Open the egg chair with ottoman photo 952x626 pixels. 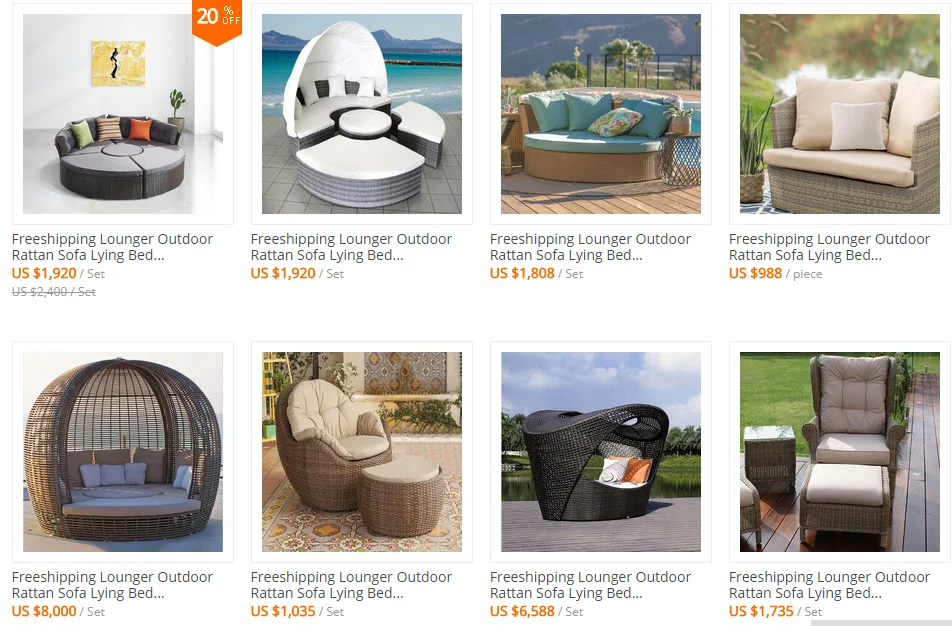pyautogui.click(x=362, y=452)
